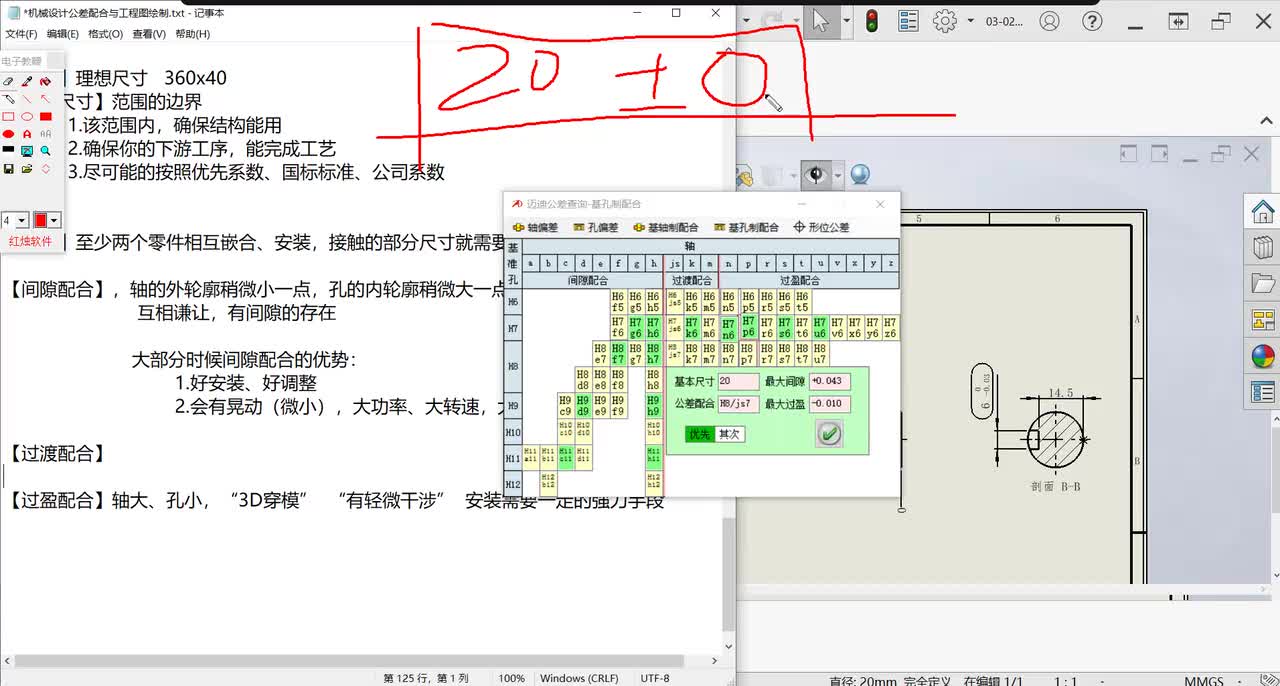Click the 基本尺寸 input field showing 20
Viewport: 1280px width, 686px height.
click(x=738, y=381)
